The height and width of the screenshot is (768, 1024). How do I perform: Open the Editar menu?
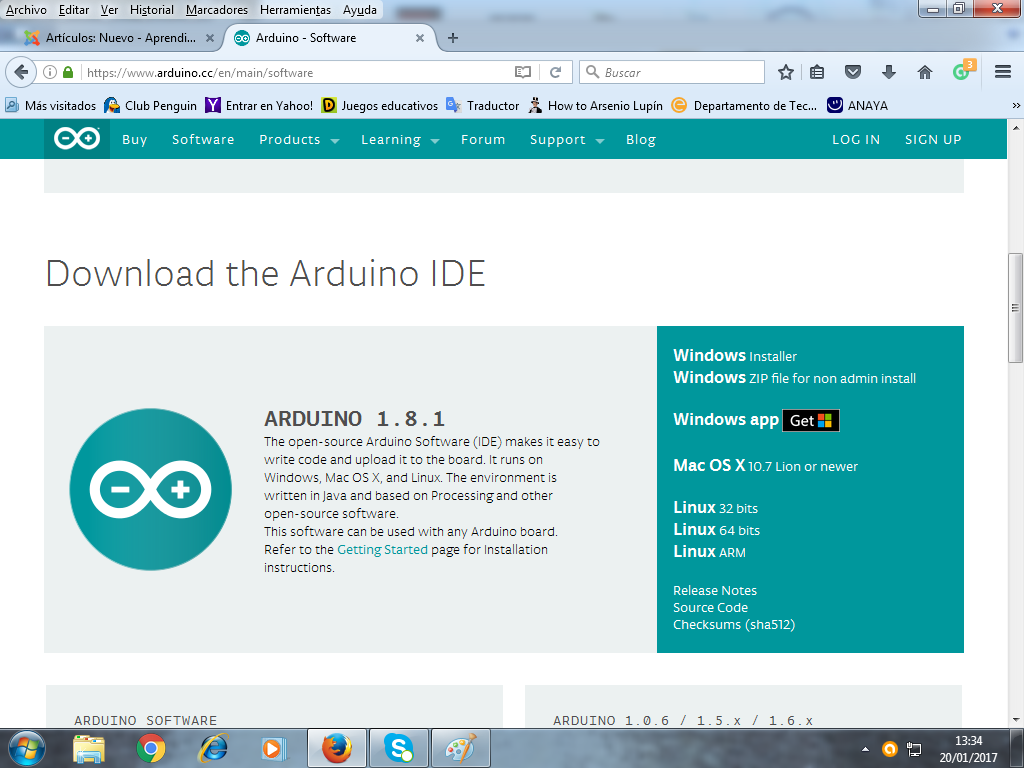tap(74, 10)
